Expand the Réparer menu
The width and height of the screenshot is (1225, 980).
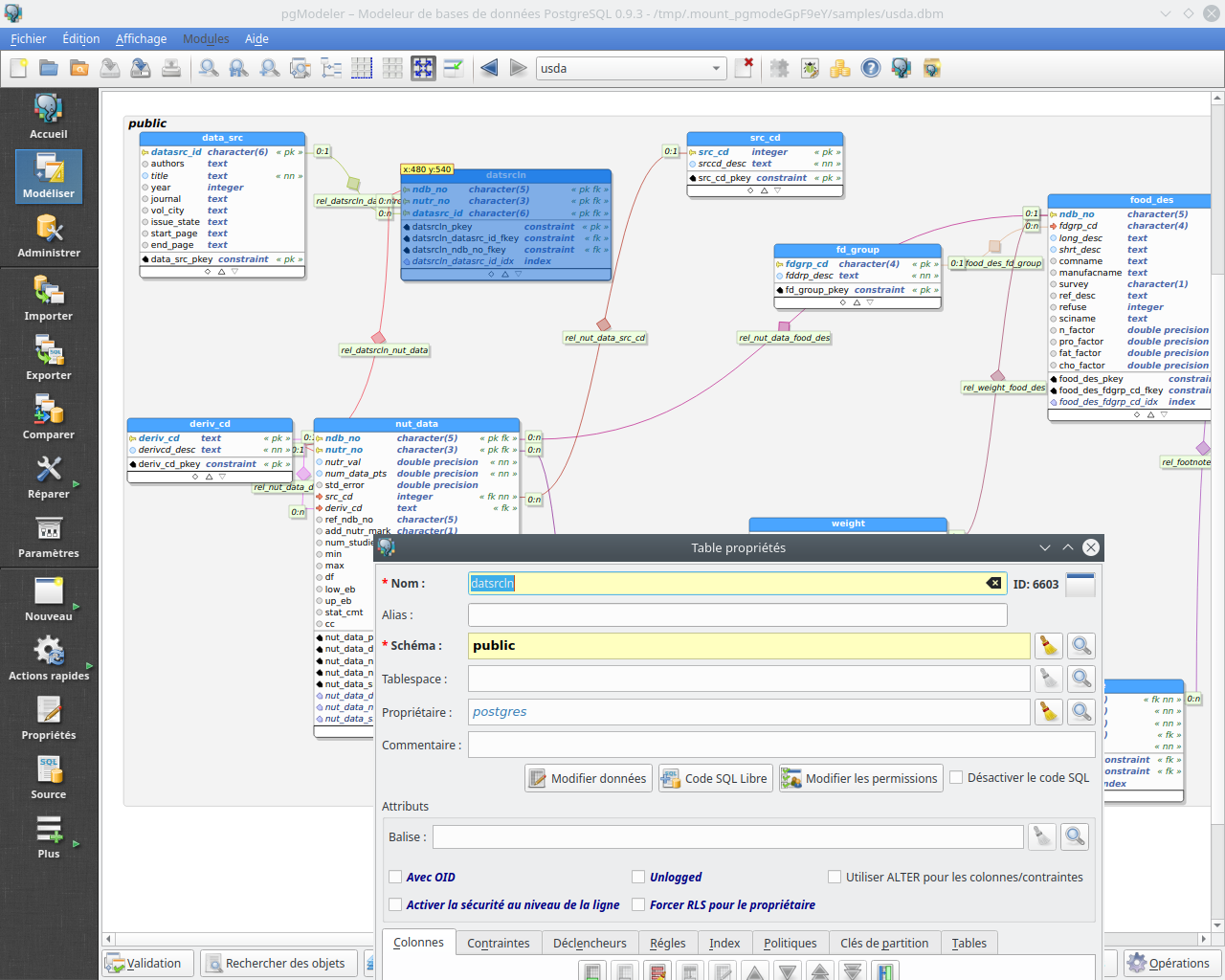click(49, 477)
